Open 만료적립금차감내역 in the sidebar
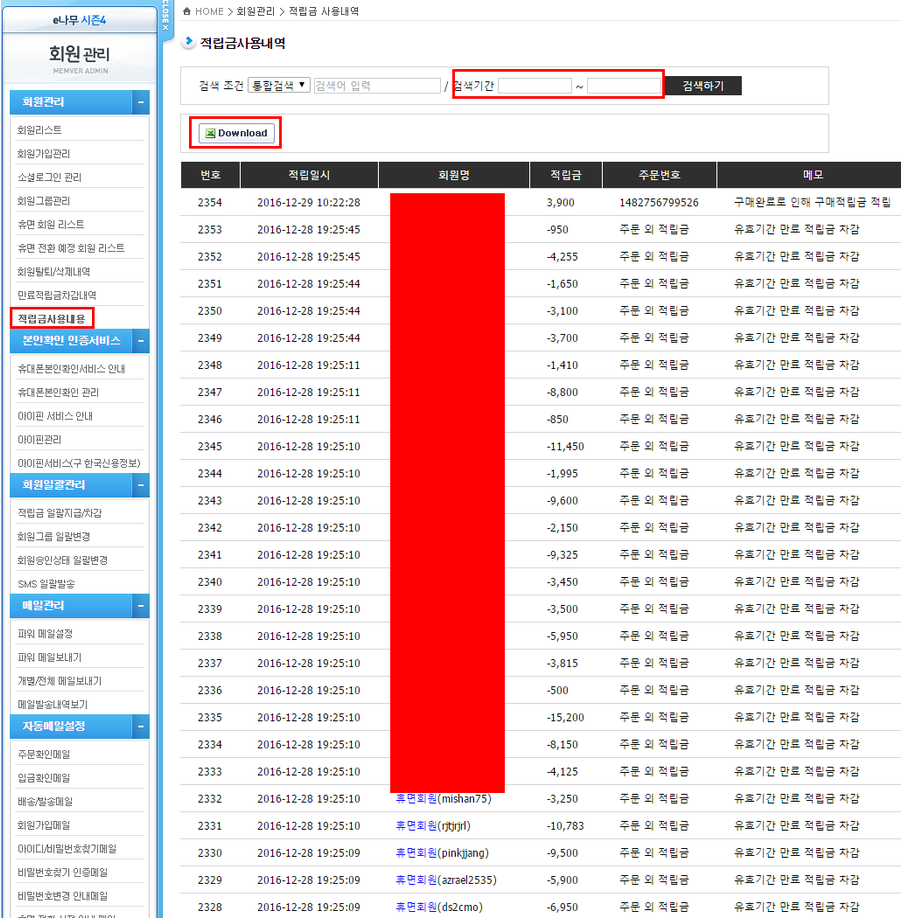This screenshot has width=901, height=919. (x=57, y=295)
